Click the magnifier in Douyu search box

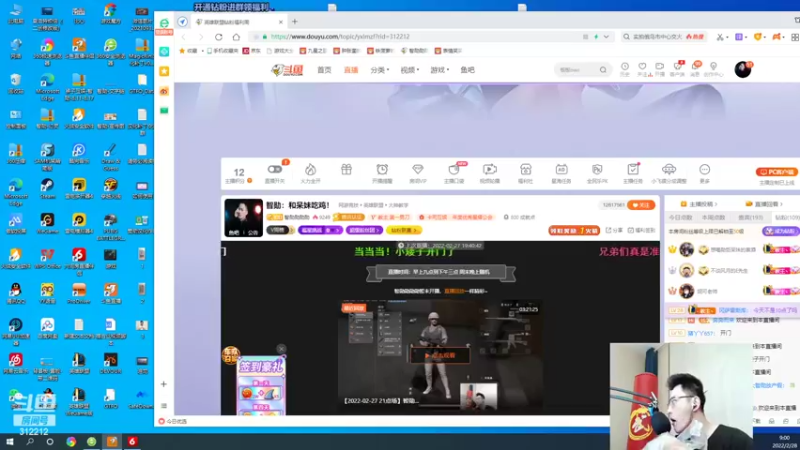pyautogui.click(x=603, y=70)
